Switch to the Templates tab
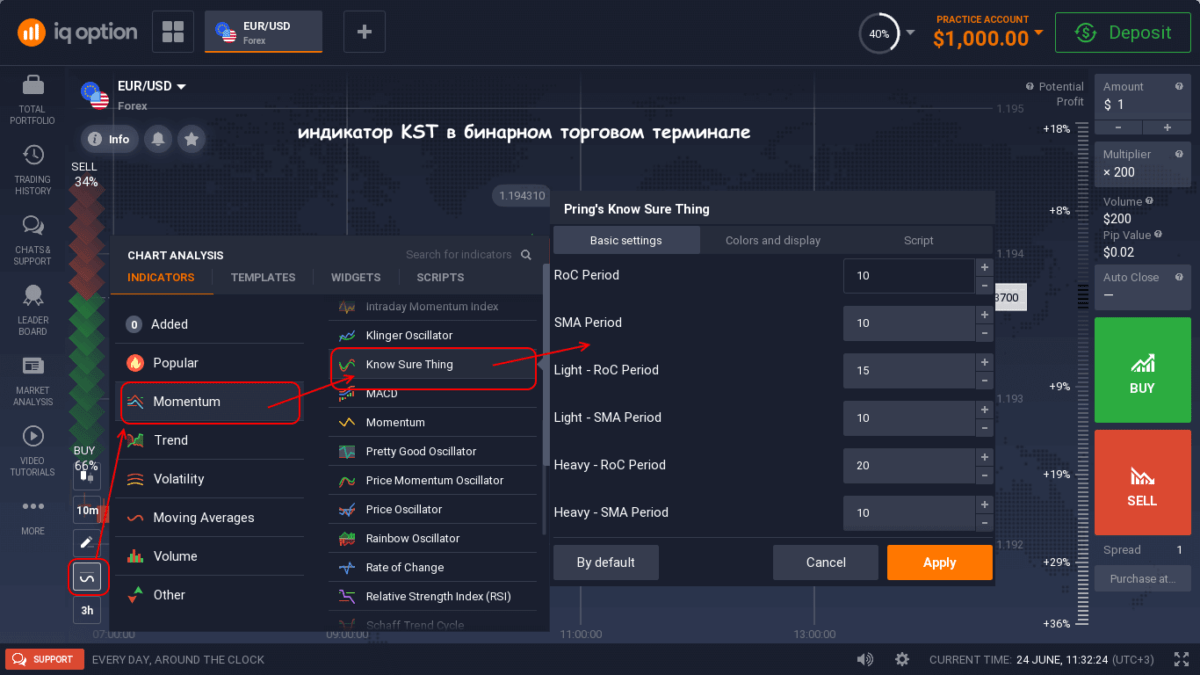 tap(263, 277)
